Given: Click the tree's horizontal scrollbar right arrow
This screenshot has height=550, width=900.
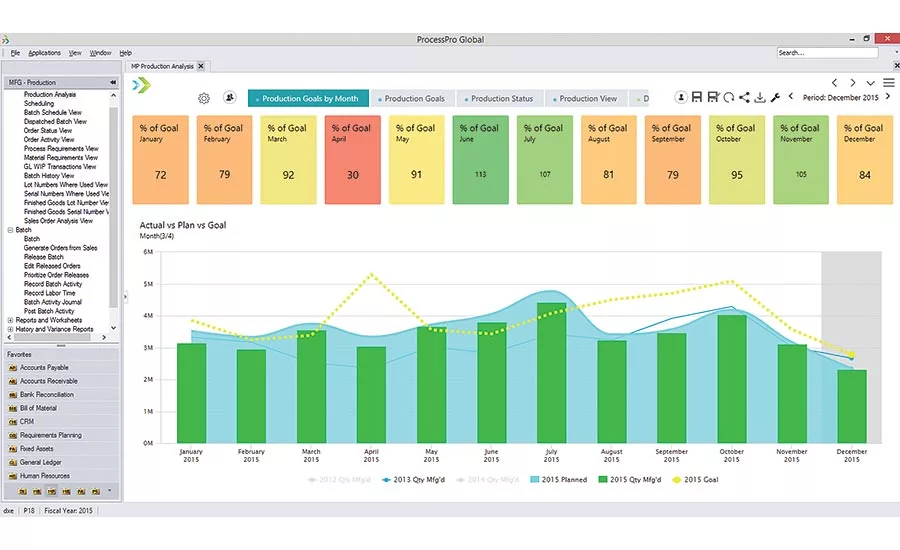Looking at the screenshot, I should (x=103, y=338).
